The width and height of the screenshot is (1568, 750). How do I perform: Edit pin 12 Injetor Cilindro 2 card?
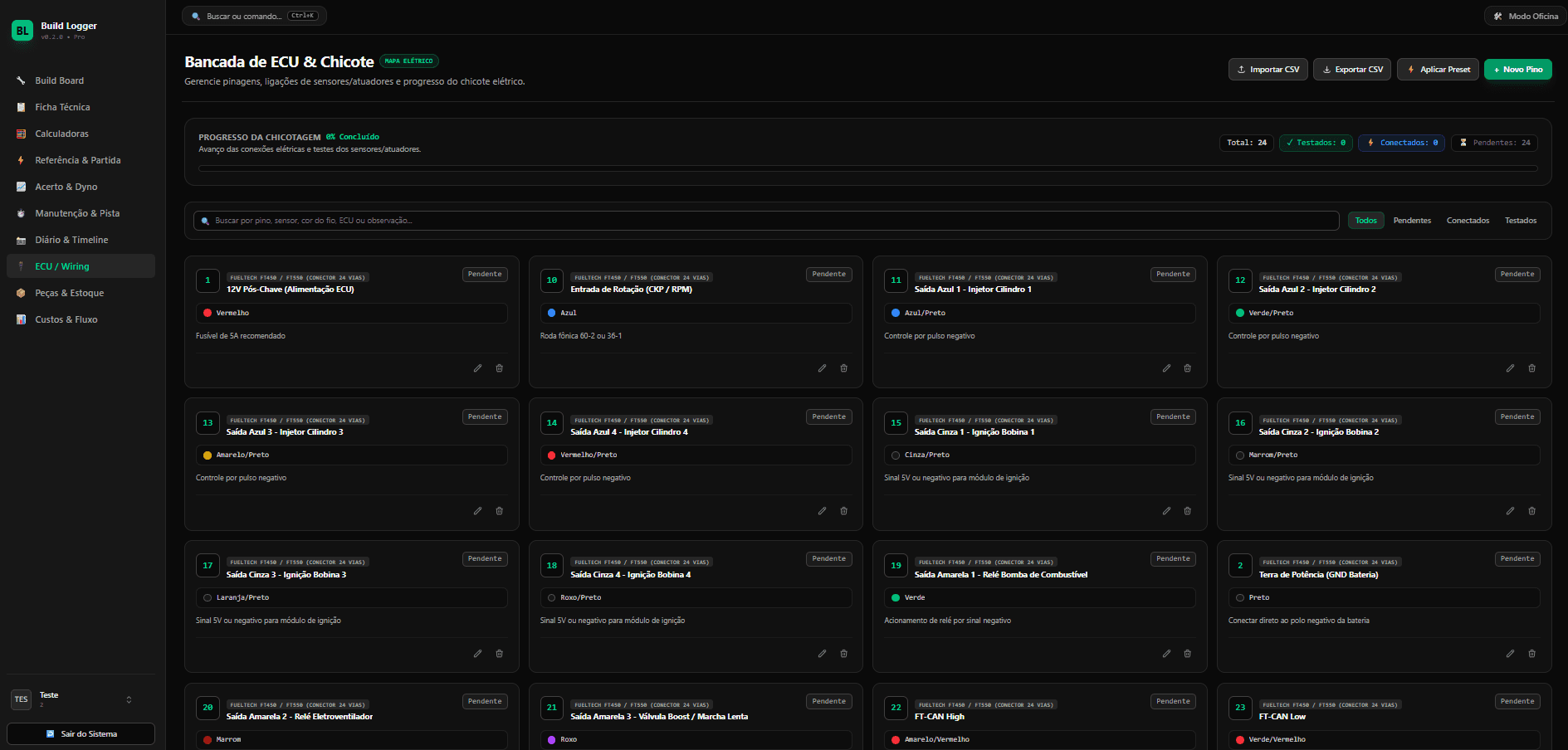tap(1510, 368)
